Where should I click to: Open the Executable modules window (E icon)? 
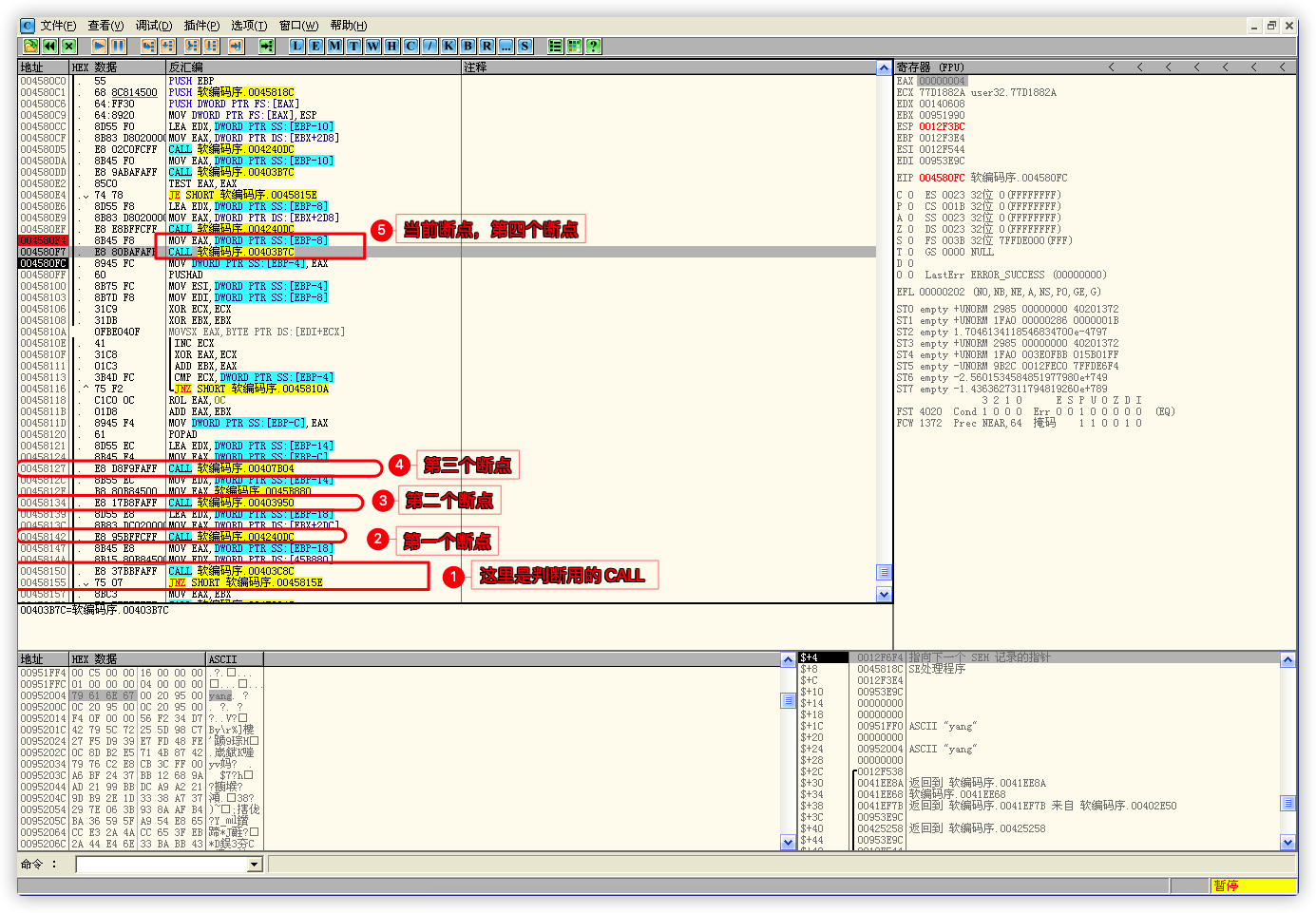point(316,46)
